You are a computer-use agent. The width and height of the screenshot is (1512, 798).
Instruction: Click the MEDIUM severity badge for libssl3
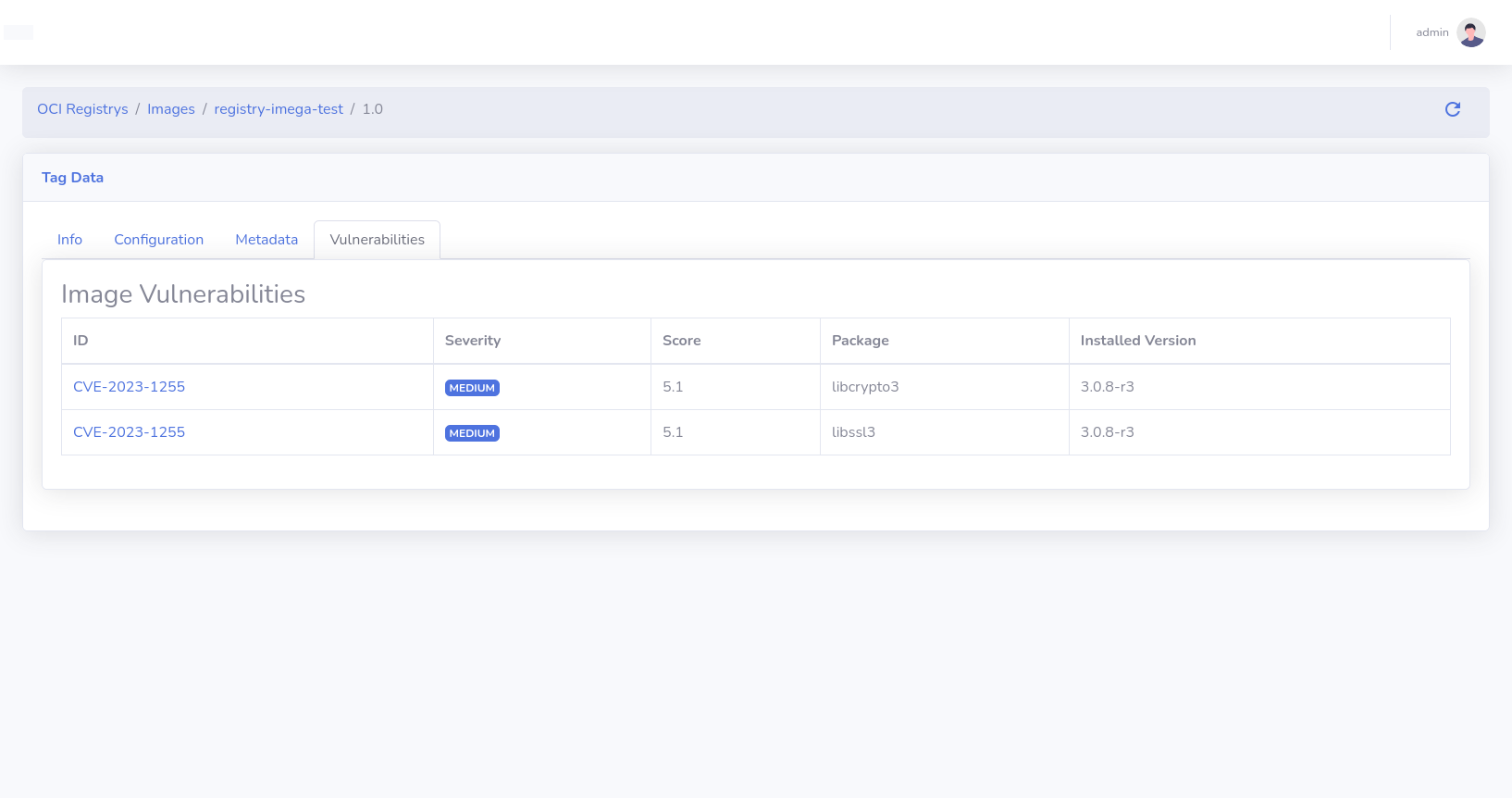472,433
